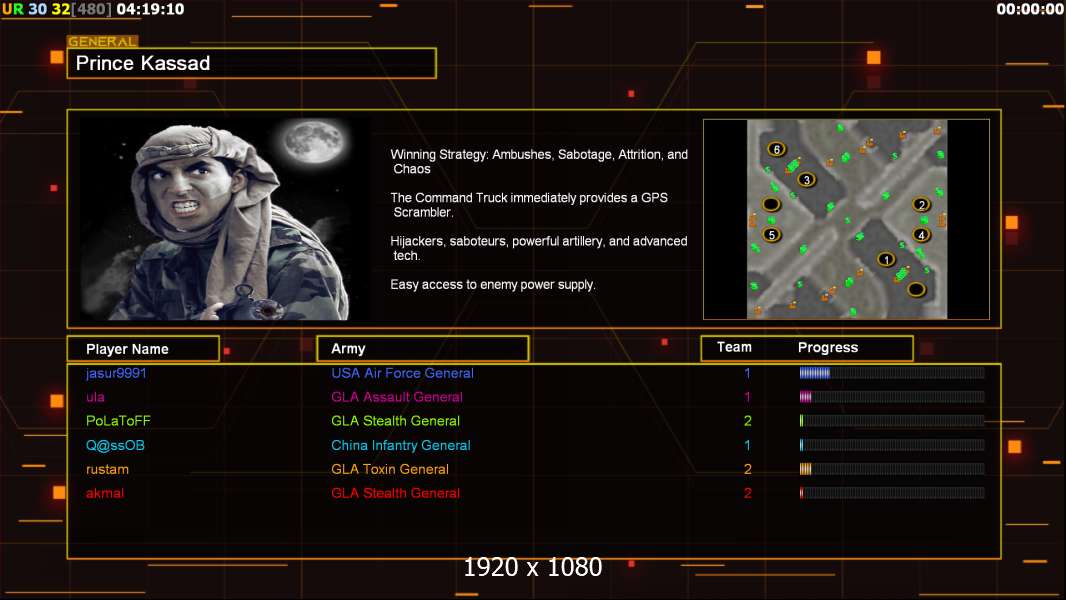Click ula's team number 1

[747, 397]
